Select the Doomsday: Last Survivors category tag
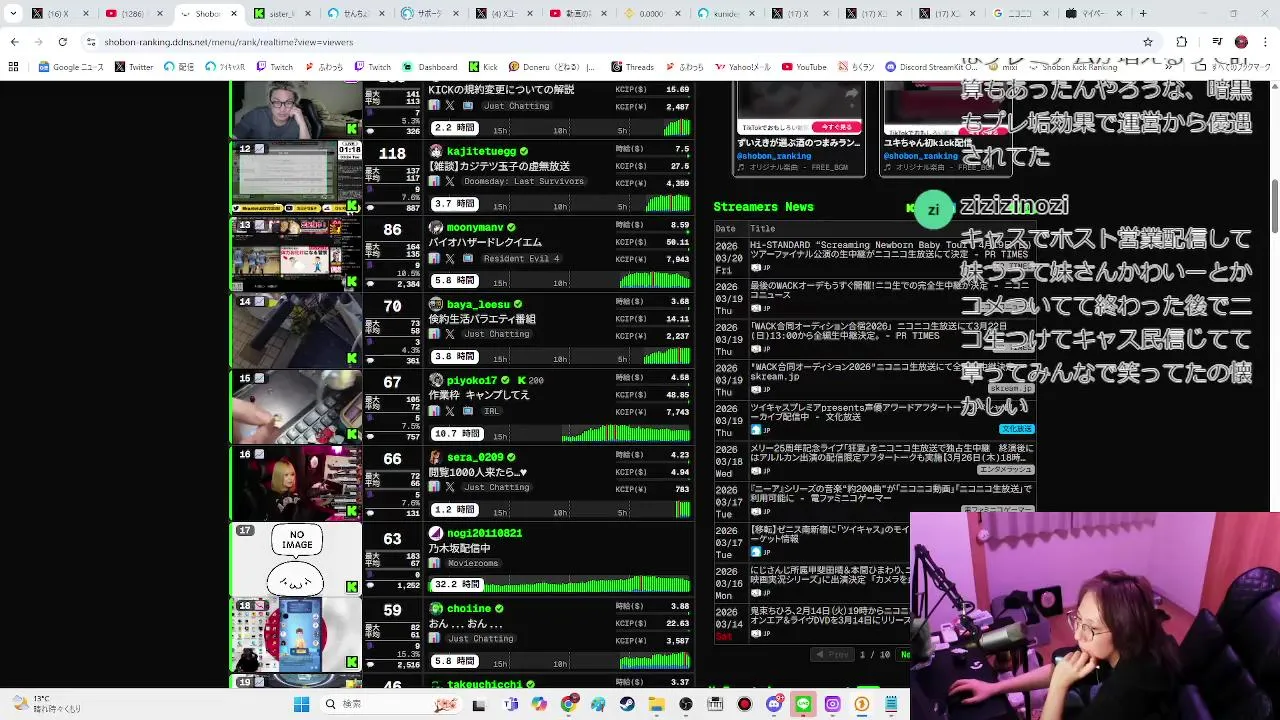Viewport: 1280px width, 720px height. click(523, 181)
